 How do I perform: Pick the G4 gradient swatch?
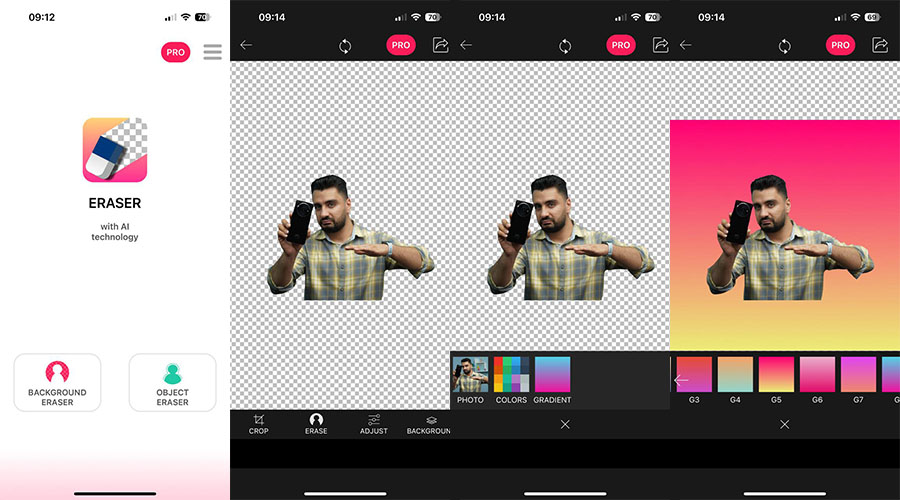[735, 375]
